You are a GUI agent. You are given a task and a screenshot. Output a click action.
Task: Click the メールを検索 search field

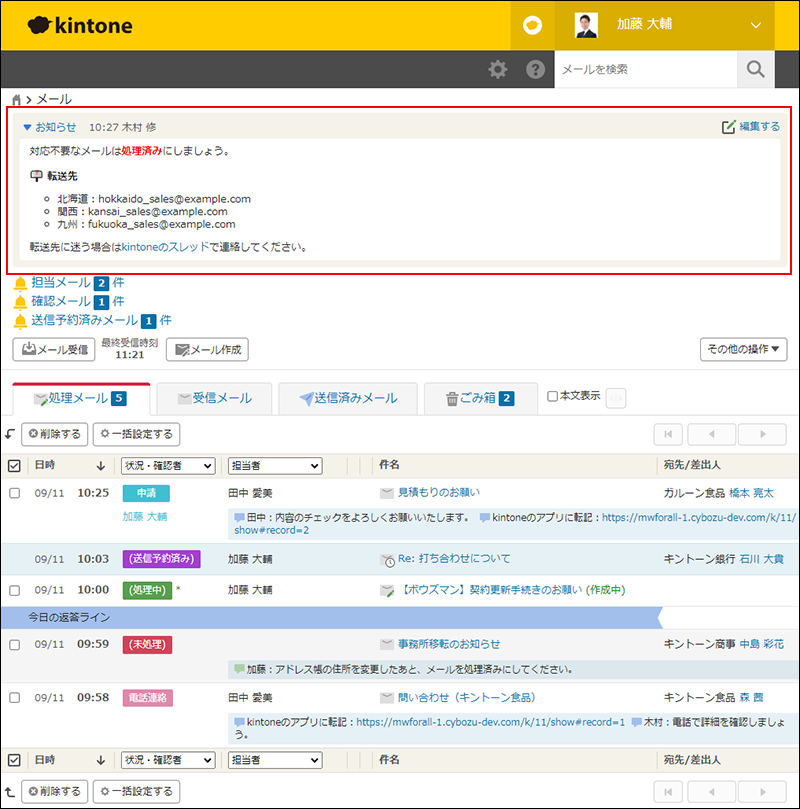[x=645, y=70]
